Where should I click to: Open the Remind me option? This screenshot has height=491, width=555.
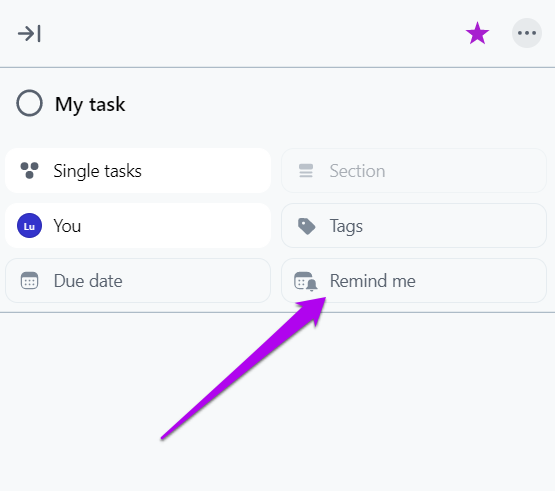coord(414,281)
